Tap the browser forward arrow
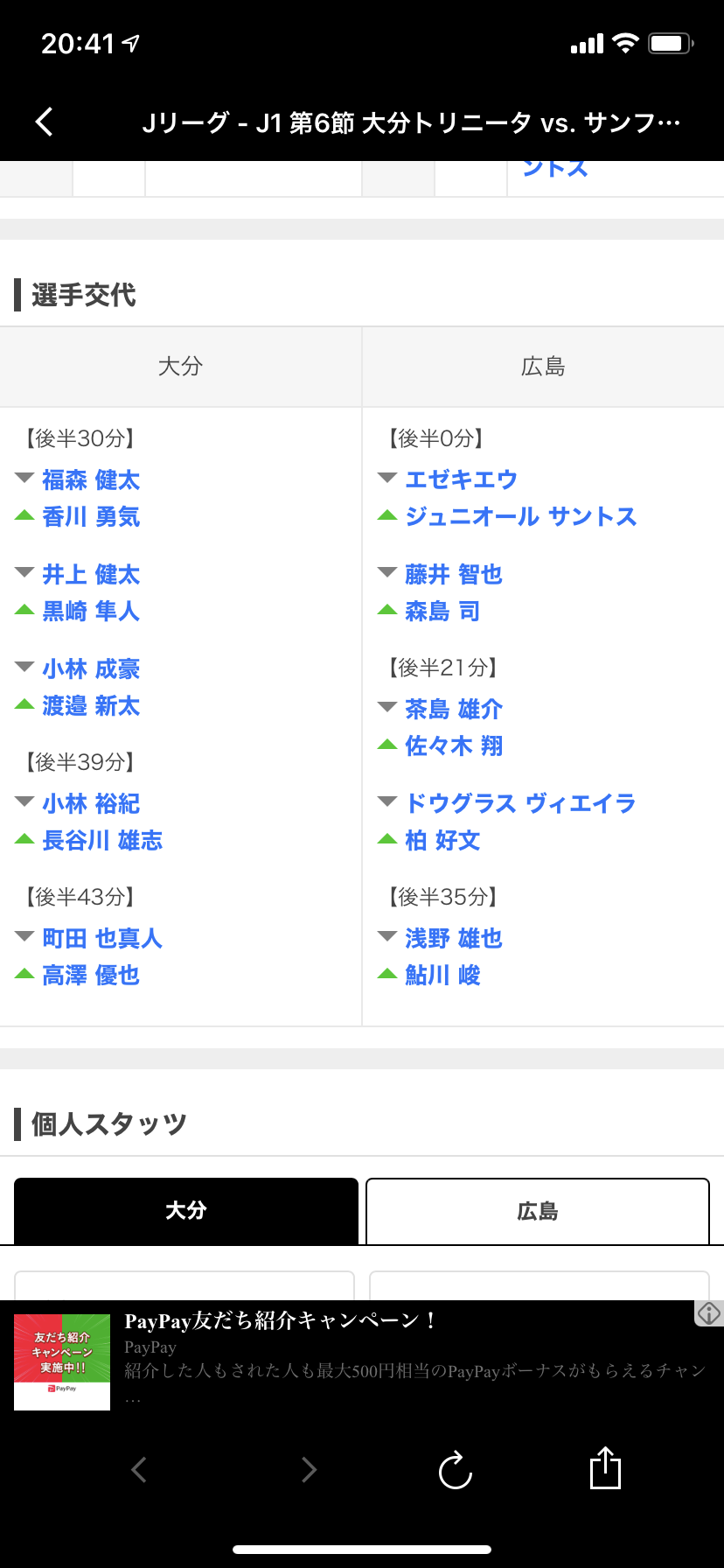This screenshot has height=1568, width=724. [x=308, y=1469]
